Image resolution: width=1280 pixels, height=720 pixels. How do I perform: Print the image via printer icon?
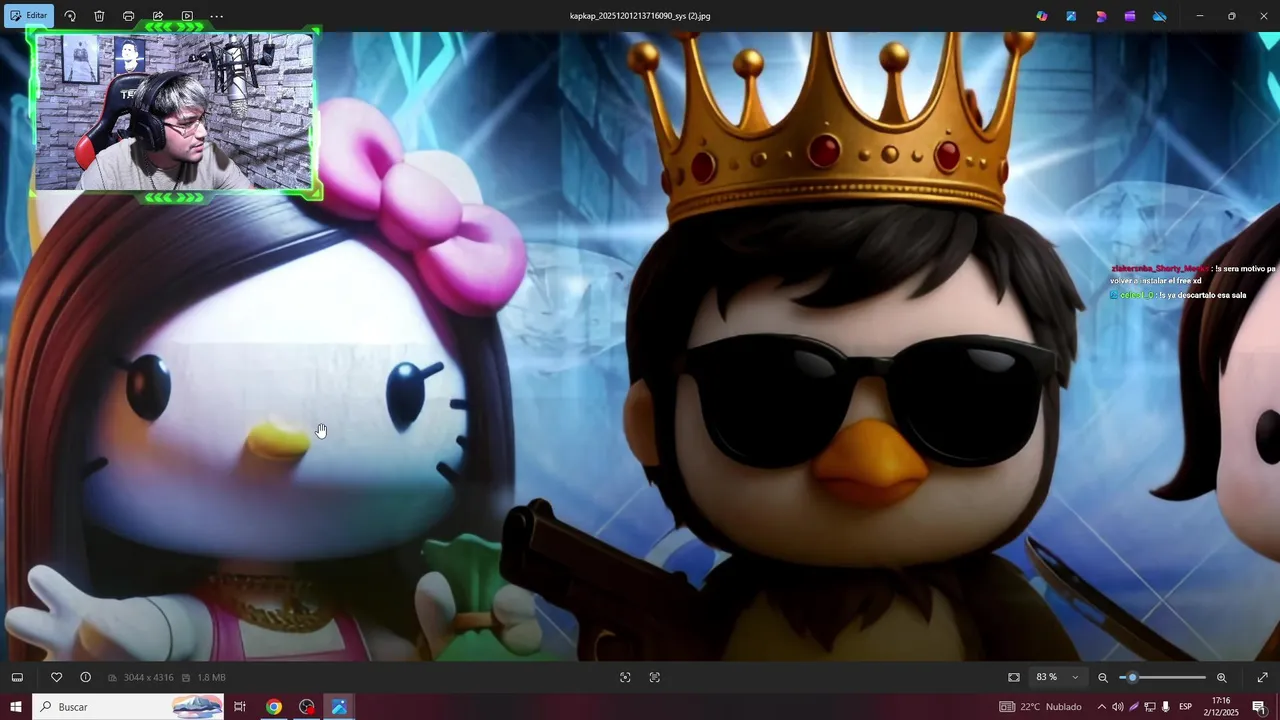128,16
